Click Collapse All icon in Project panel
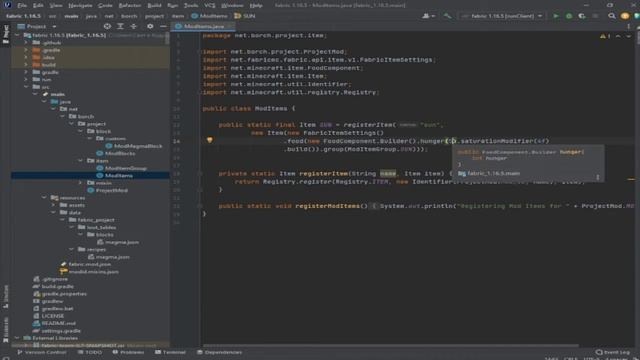Screen dimensions: 640x360 click(x=133, y=26)
